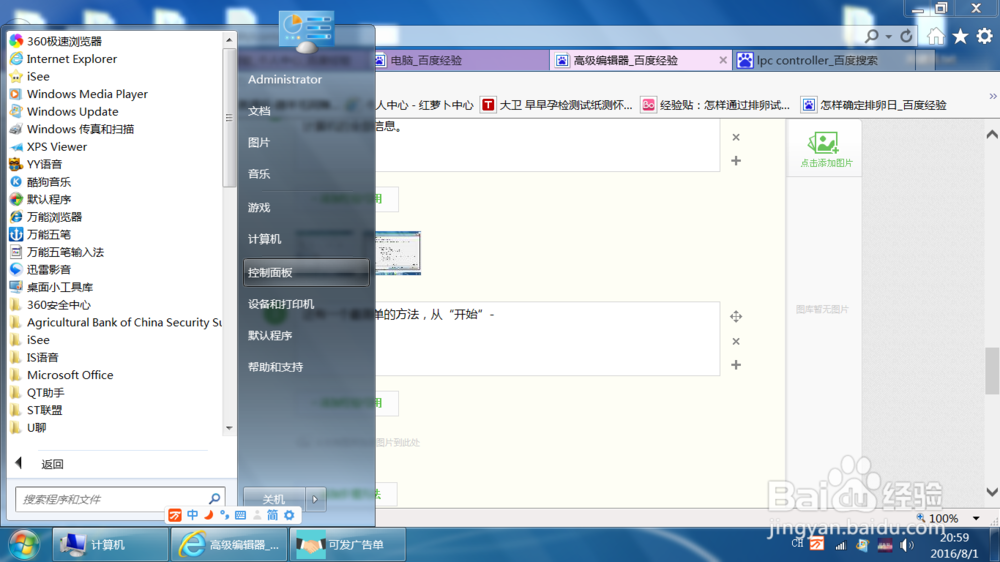Open 设备和打印机 in the Start menu
The width and height of the screenshot is (1000, 562).
point(281,304)
